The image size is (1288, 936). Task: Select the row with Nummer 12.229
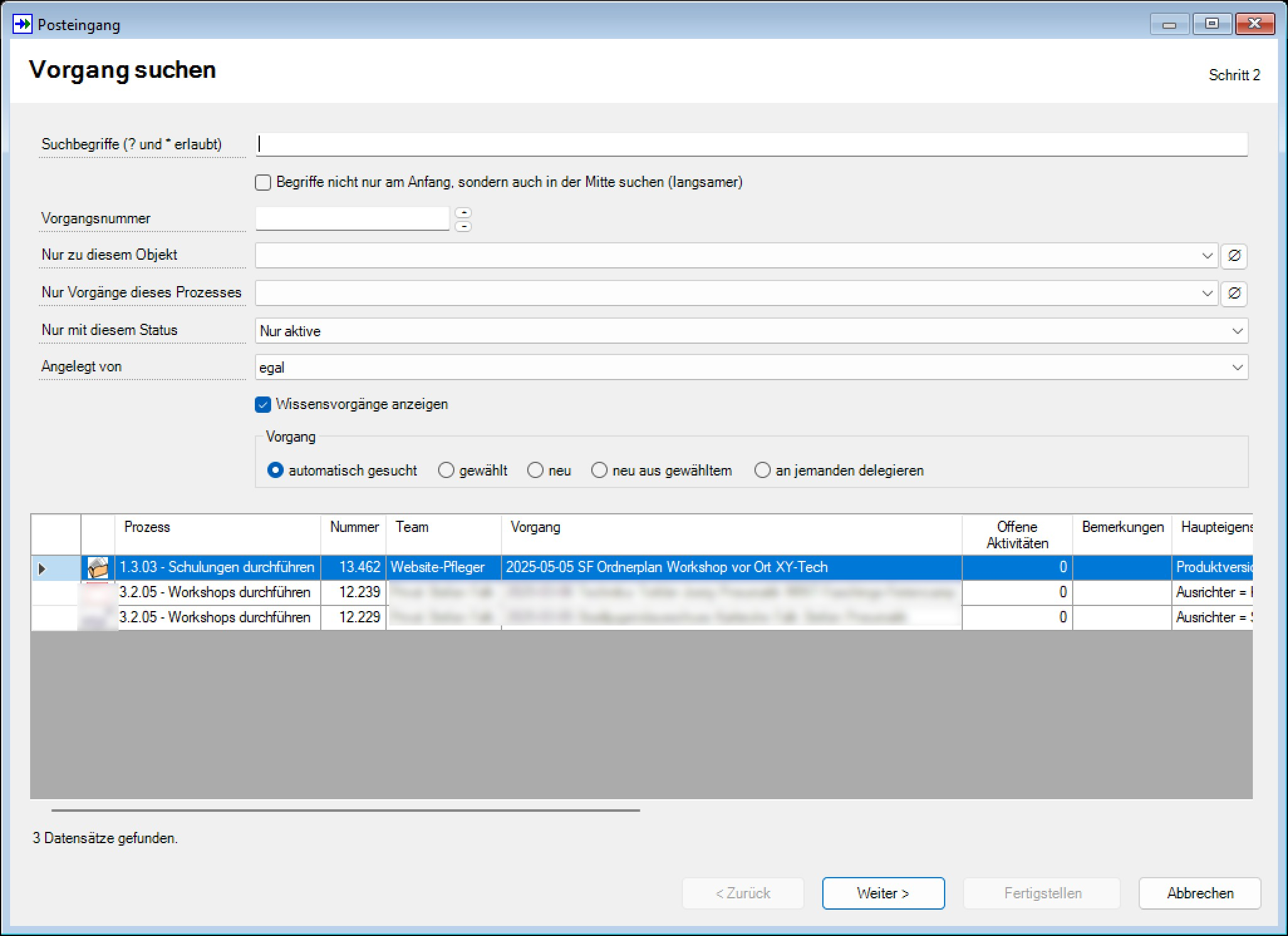(x=641, y=618)
